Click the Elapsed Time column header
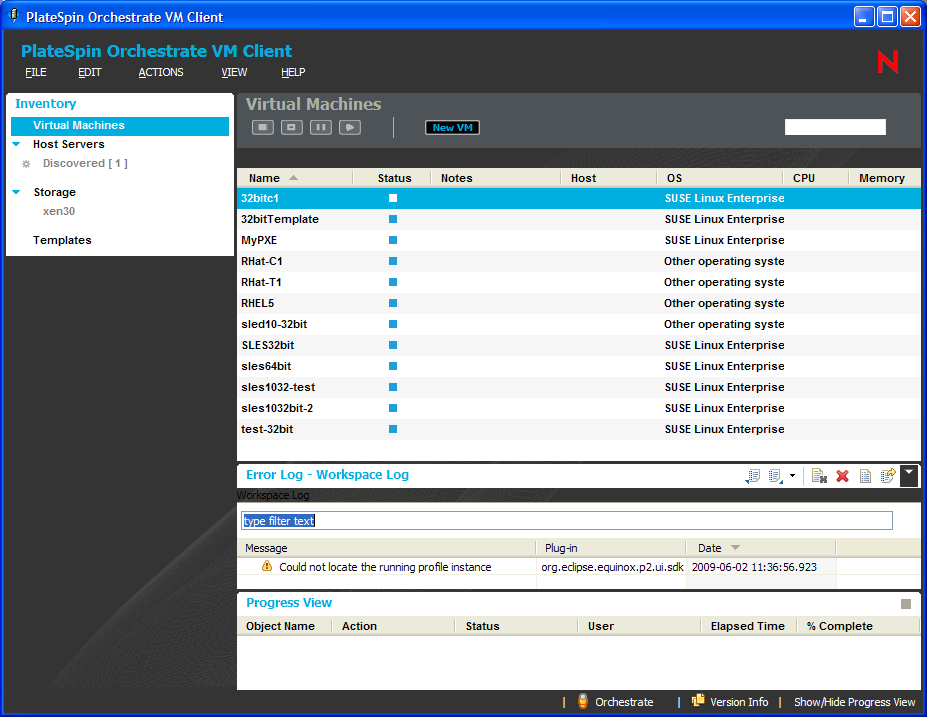Image resolution: width=927 pixels, height=717 pixels. [747, 626]
